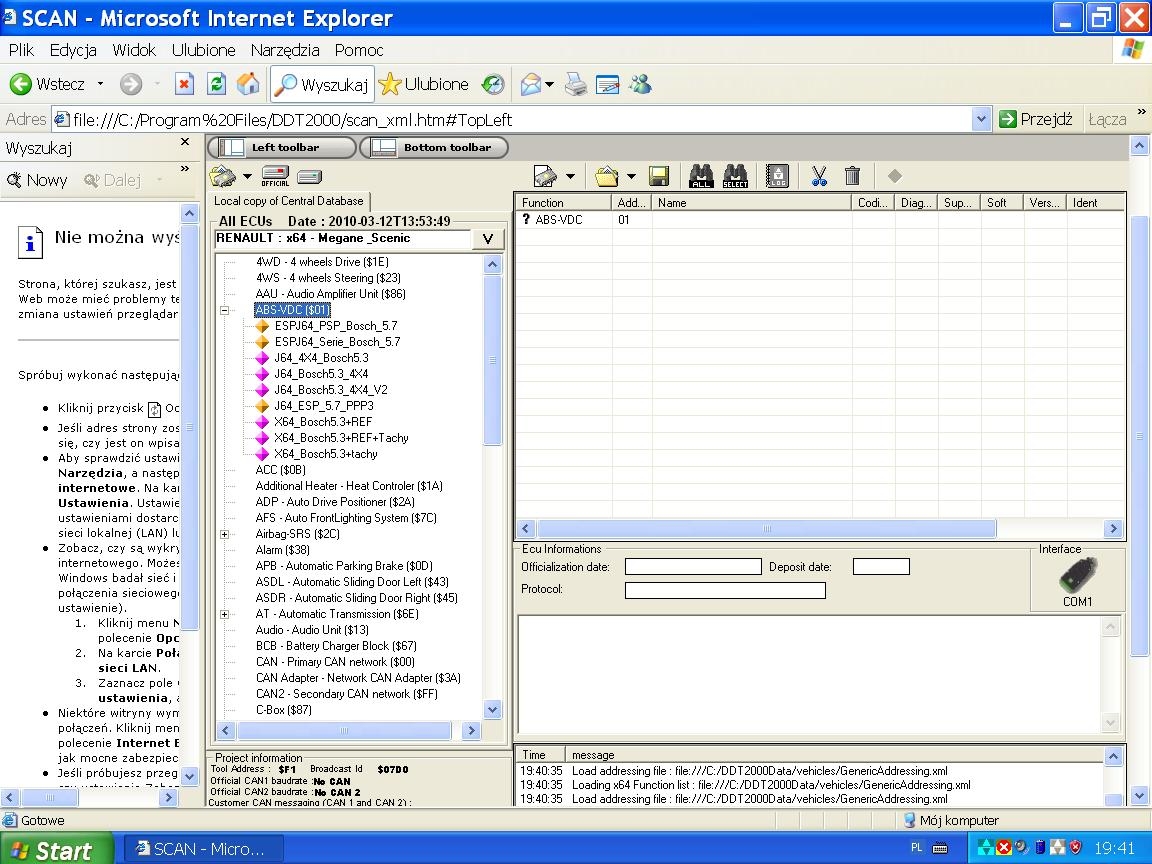
Task: Expand the Airbag-SRS ($2C) tree node
Action: click(x=224, y=534)
